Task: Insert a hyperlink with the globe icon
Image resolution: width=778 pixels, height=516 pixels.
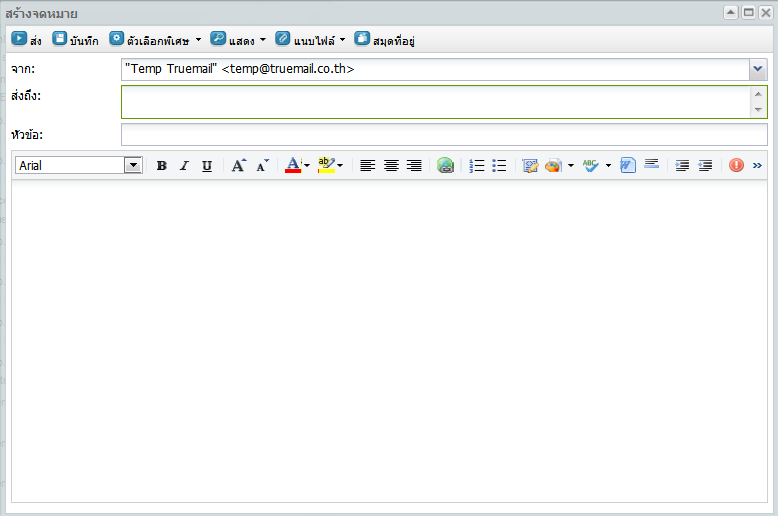Action: 446,166
